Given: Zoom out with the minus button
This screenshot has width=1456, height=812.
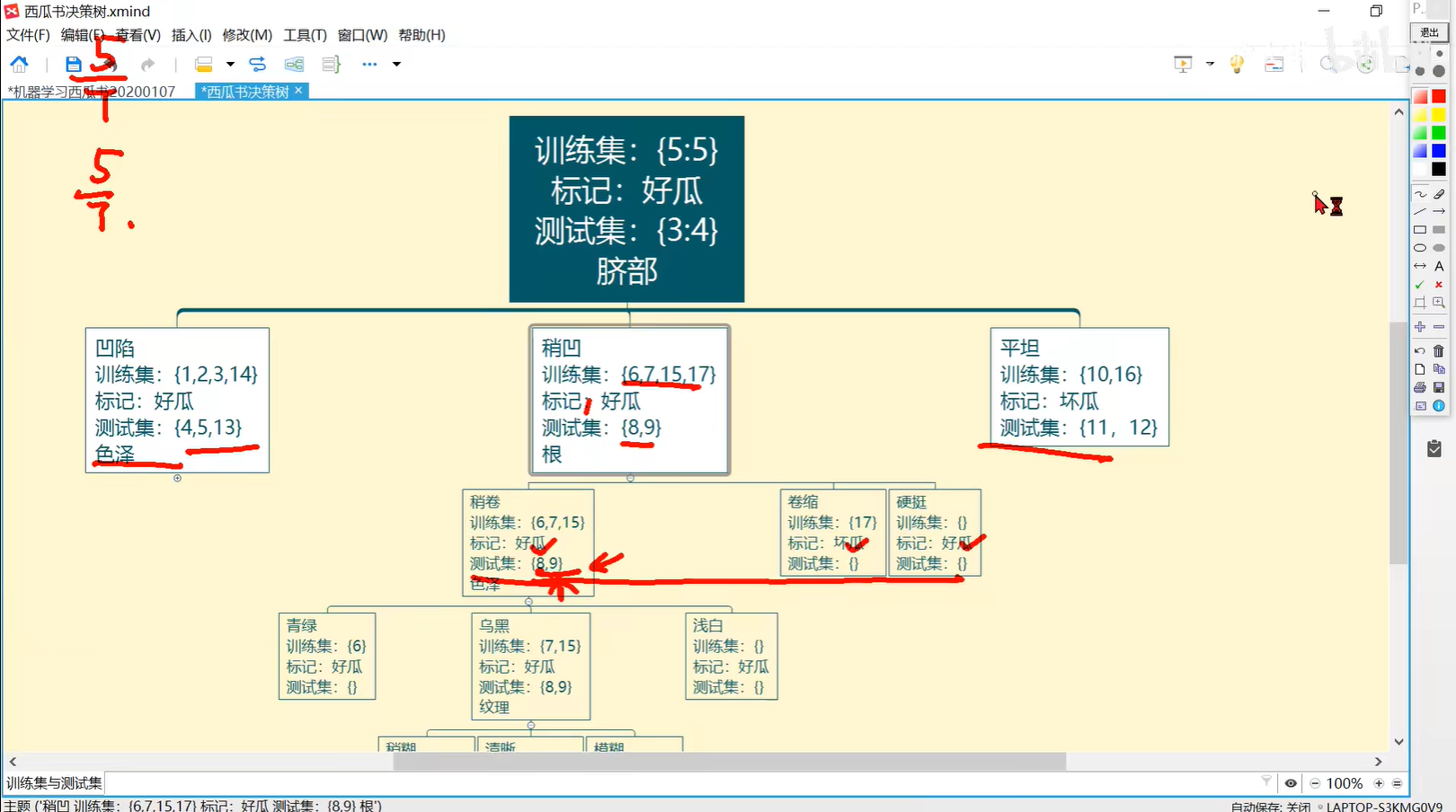Looking at the screenshot, I should [x=1315, y=783].
